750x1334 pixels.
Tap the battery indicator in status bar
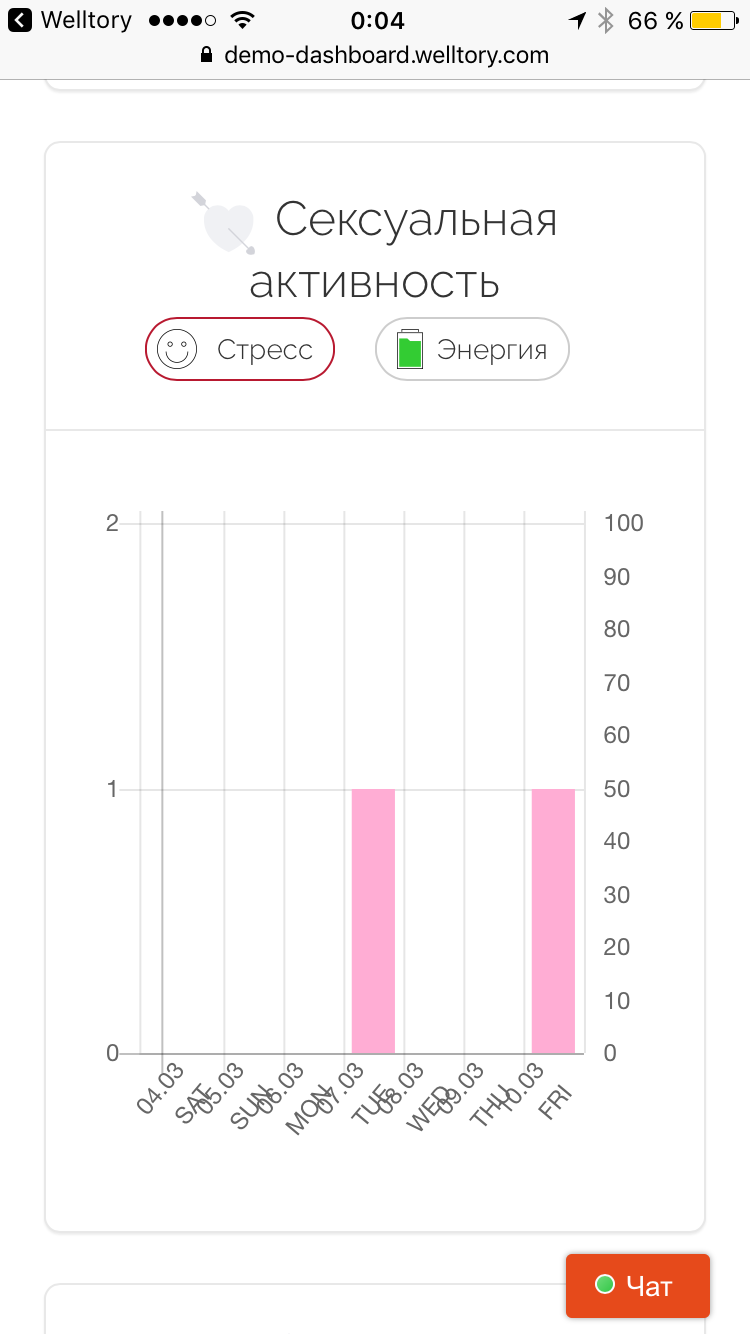(x=712, y=20)
